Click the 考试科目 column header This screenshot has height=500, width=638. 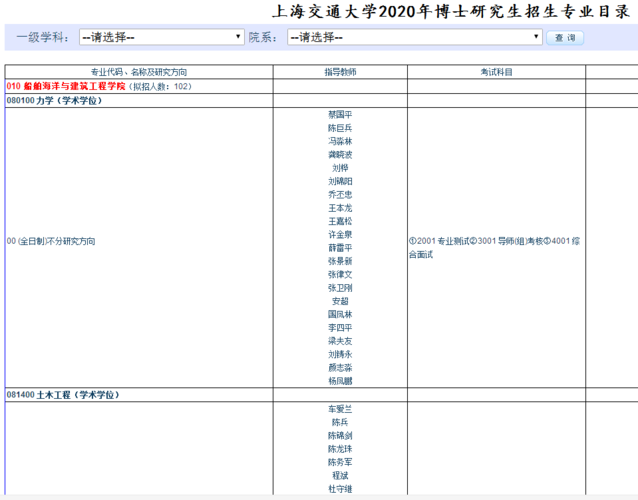click(x=496, y=72)
